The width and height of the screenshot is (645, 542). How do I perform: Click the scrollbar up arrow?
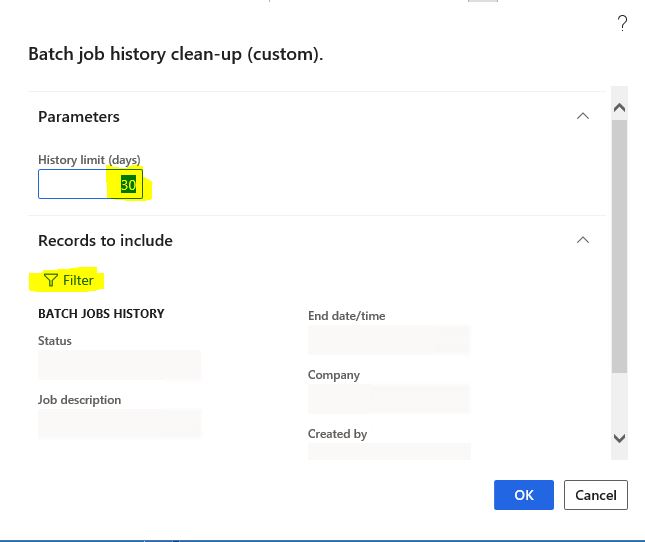pos(619,108)
